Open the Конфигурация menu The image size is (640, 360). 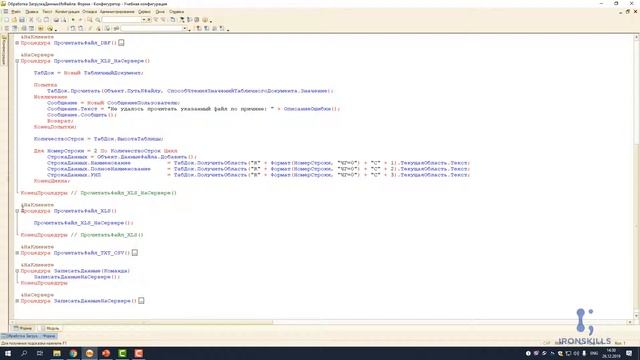tap(67, 12)
